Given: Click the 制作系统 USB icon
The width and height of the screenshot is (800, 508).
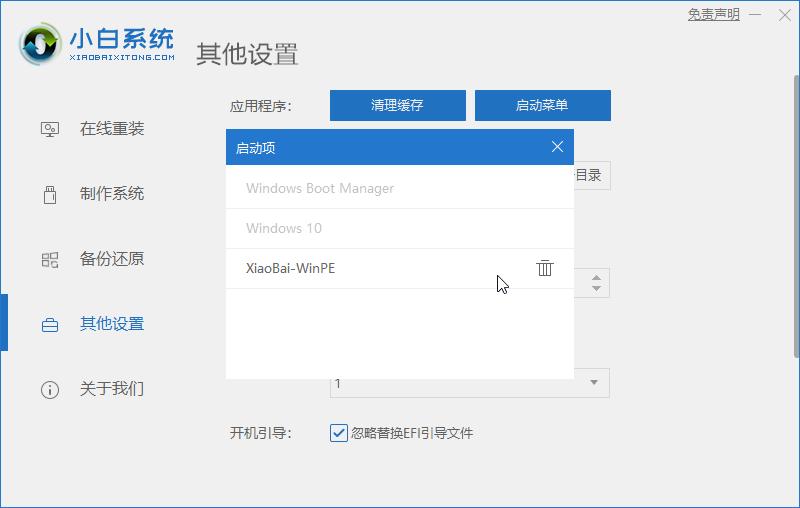Looking at the screenshot, I should point(49,194).
